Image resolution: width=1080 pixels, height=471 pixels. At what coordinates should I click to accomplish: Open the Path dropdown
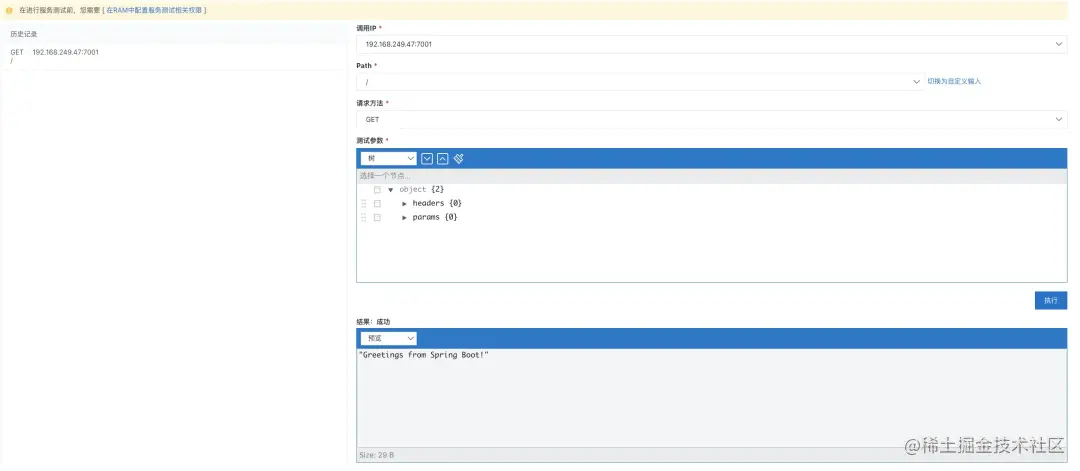click(640, 81)
